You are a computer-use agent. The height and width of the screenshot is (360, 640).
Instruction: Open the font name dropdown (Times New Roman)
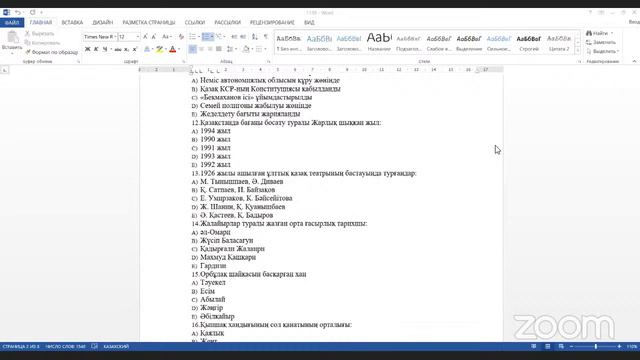pyautogui.click(x=116, y=37)
